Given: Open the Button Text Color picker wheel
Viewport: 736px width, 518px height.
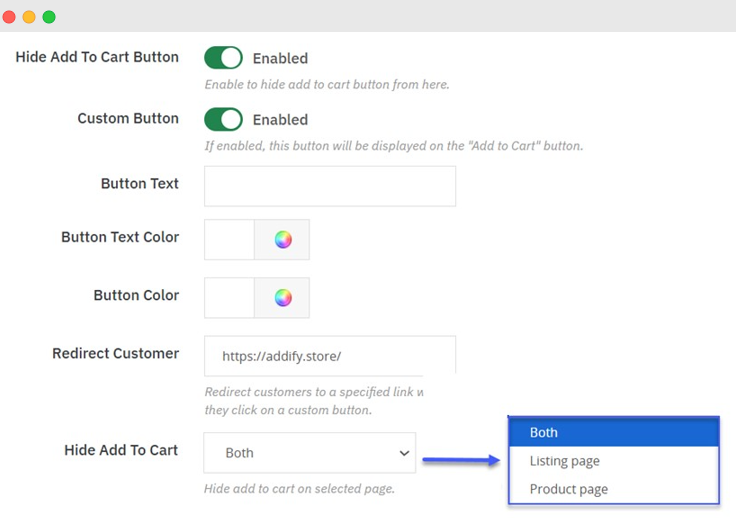Looking at the screenshot, I should coord(283,240).
